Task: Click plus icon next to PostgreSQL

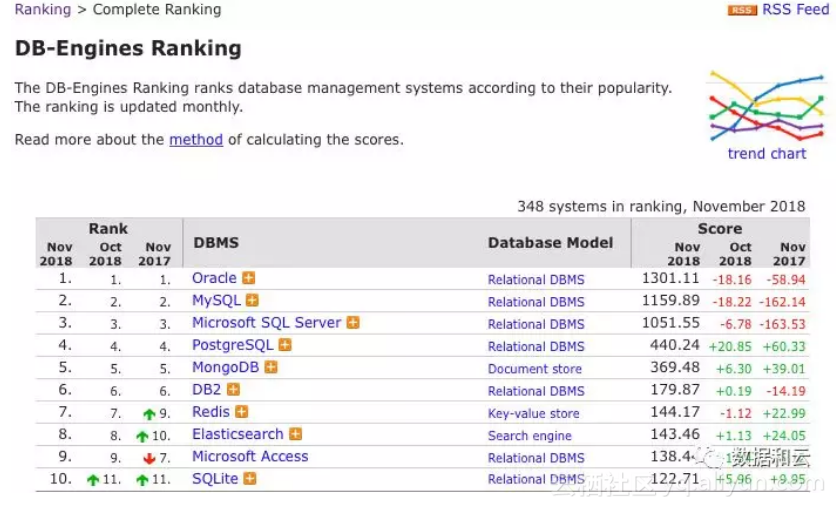Action: pyautogui.click(x=285, y=345)
